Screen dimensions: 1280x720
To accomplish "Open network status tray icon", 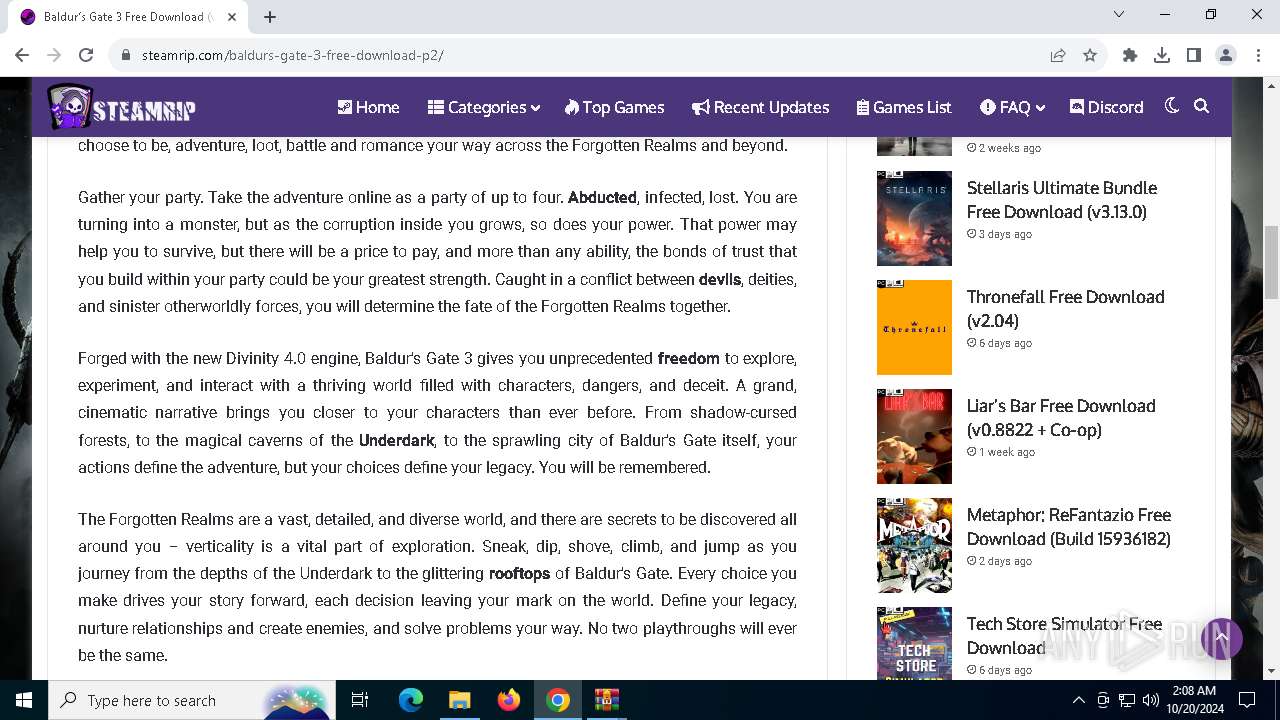I will pyautogui.click(x=1127, y=700).
